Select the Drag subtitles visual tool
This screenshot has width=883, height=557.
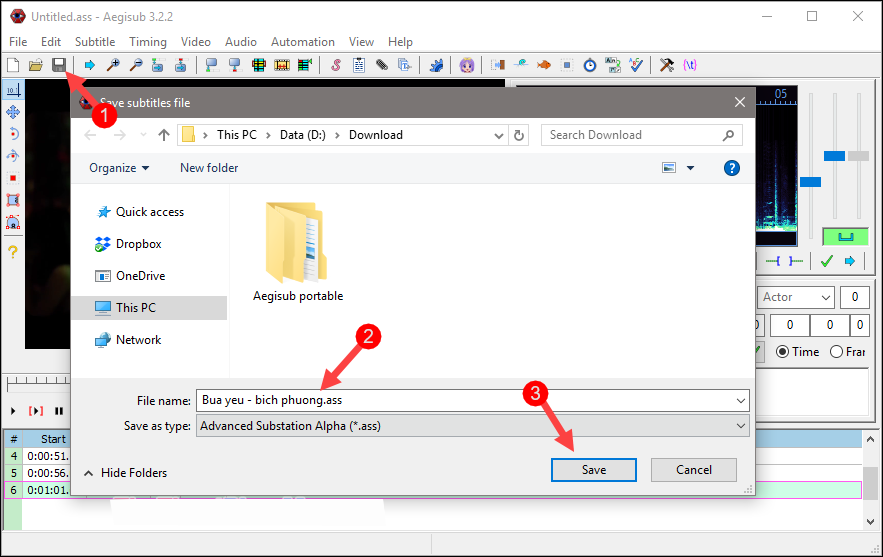13,112
